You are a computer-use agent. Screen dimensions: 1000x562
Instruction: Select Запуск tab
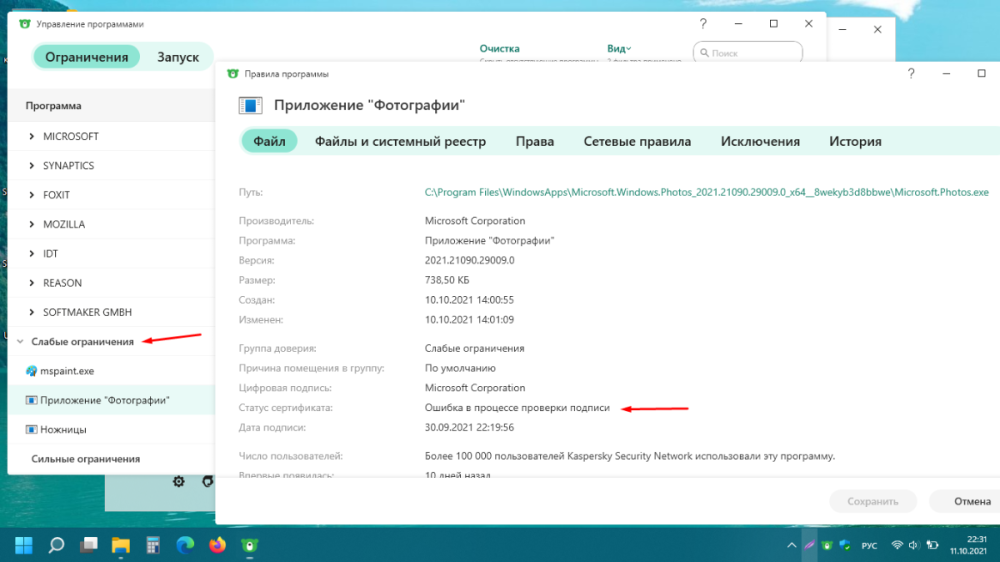178,57
